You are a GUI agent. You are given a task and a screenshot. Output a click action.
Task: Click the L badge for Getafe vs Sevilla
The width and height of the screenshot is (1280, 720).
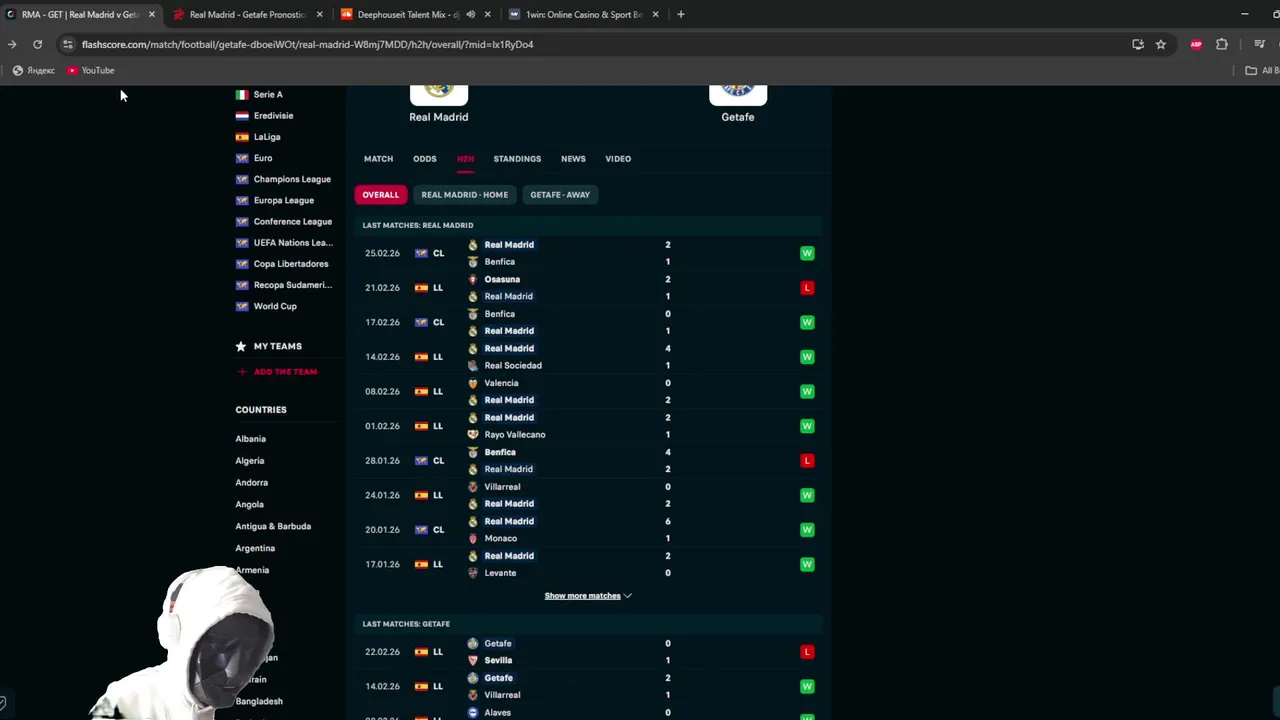coord(807,652)
